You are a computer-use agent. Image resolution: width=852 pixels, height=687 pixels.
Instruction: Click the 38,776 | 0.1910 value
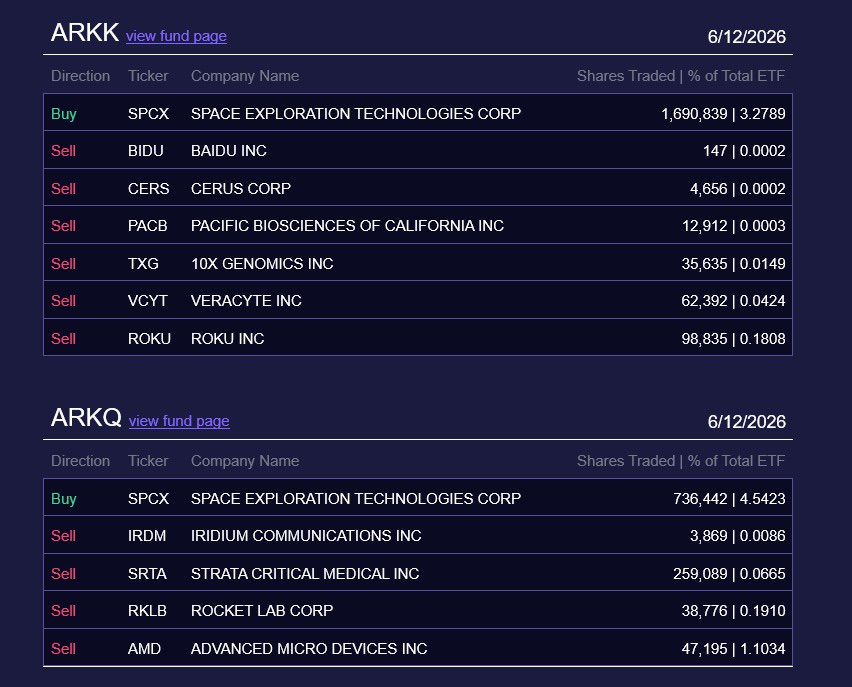734,610
